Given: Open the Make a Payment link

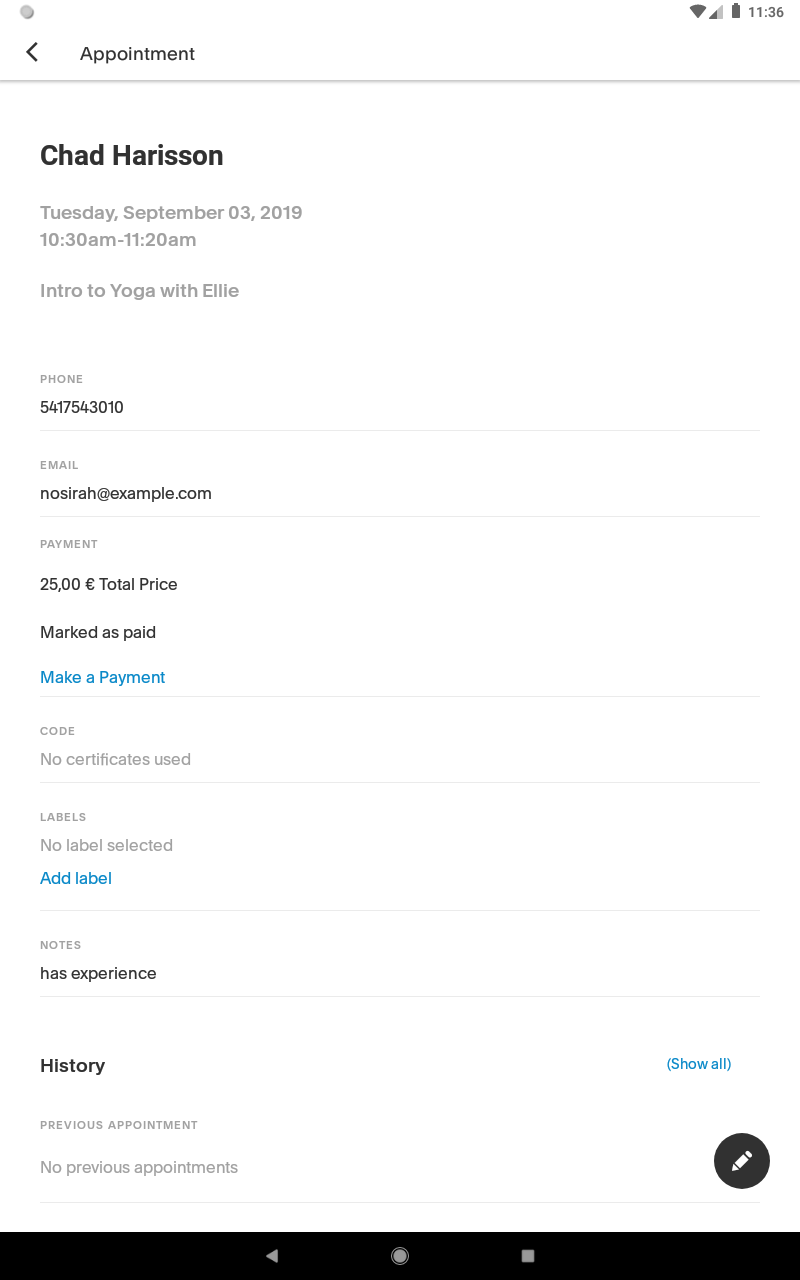Looking at the screenshot, I should coord(103,677).
